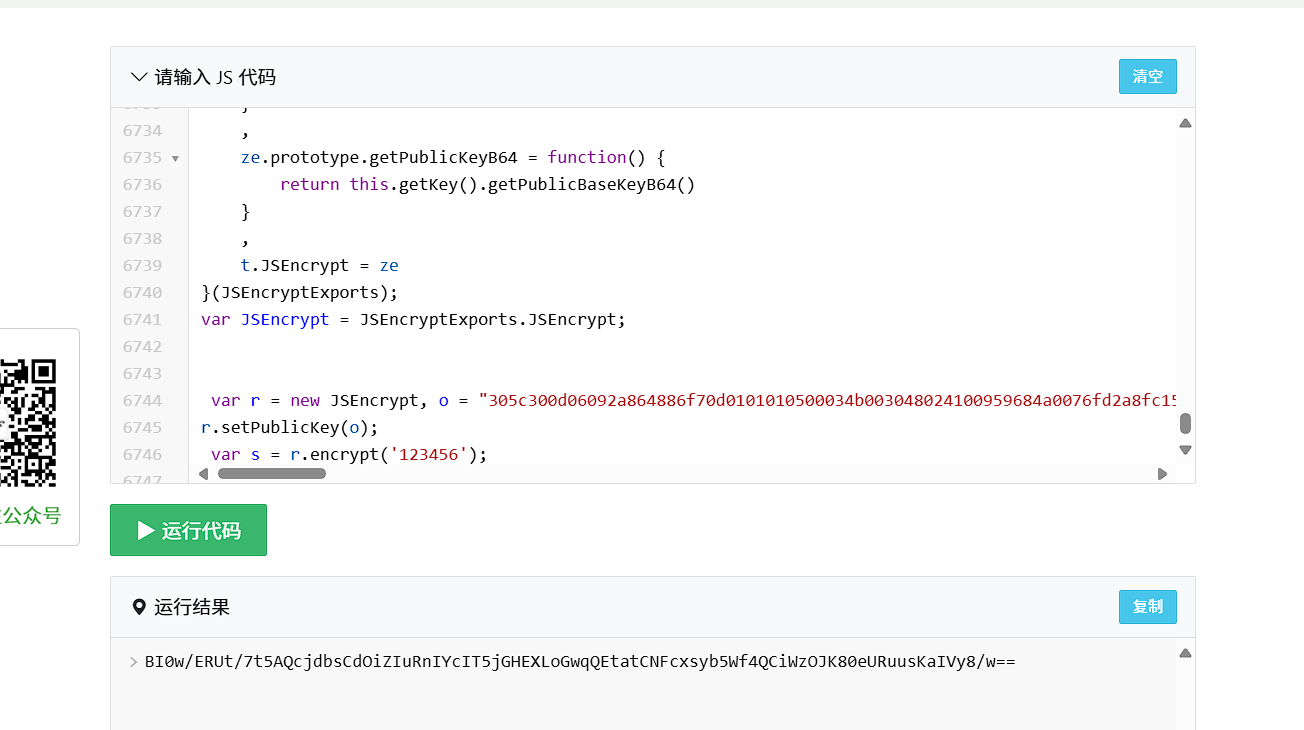This screenshot has width=1304, height=730.
Task: Click the code editor vertical scrollbar thumb
Action: (1185, 423)
